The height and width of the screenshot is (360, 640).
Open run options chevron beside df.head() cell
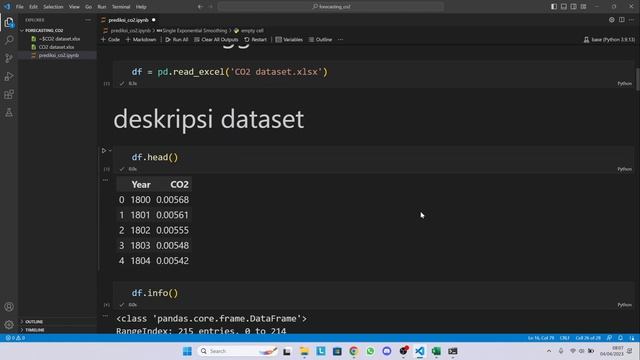point(110,151)
